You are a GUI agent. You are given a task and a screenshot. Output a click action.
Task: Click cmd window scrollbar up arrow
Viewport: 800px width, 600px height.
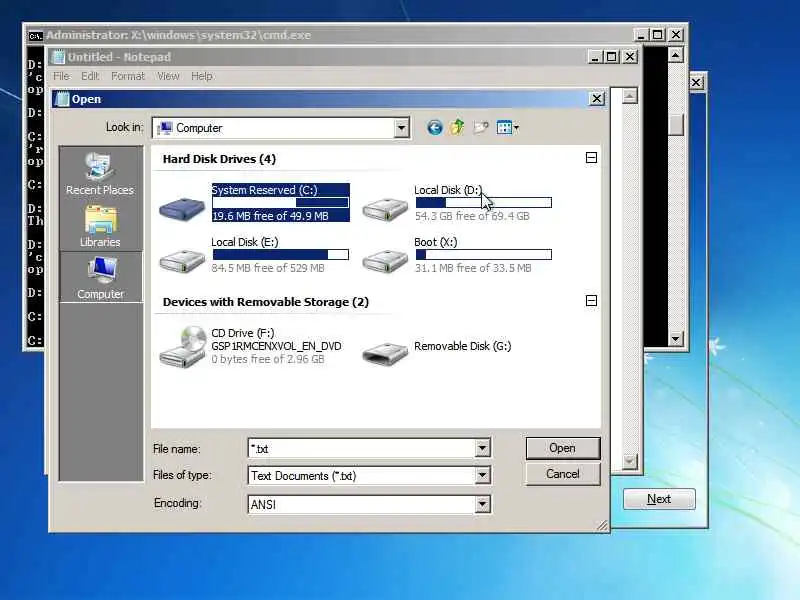click(676, 54)
